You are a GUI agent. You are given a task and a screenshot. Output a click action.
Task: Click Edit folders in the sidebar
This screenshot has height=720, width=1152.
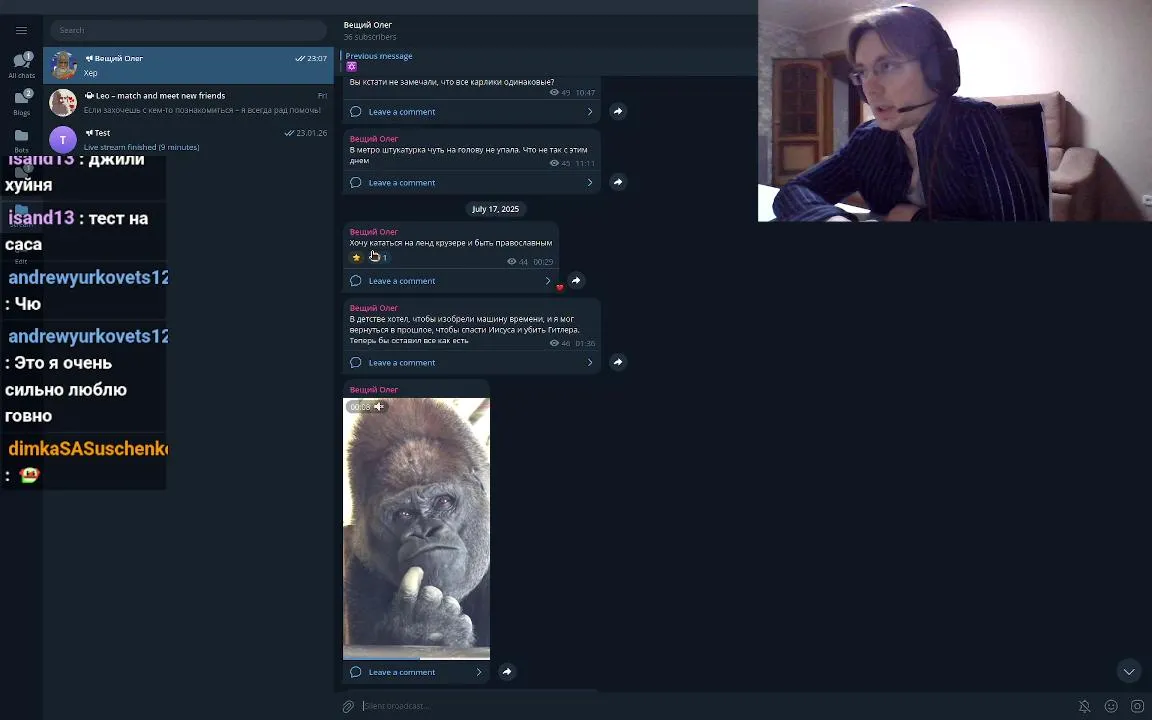click(x=21, y=256)
